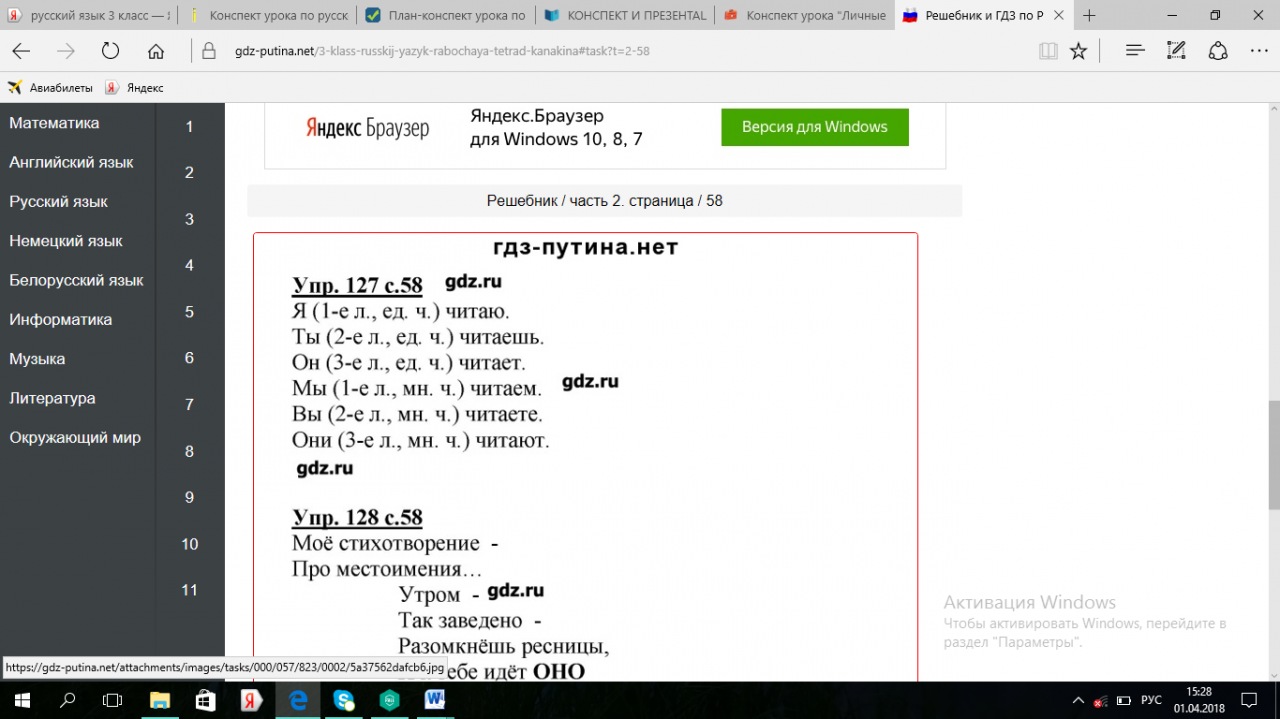Screen dimensions: 1280x719
Task: Open reading view book icon
Action: 1048,51
